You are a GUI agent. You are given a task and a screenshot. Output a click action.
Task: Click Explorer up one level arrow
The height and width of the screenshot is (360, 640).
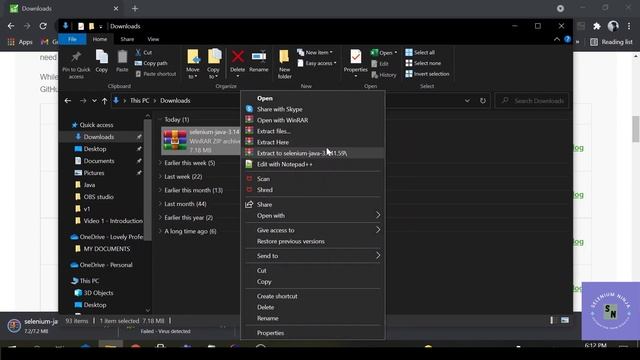104,100
